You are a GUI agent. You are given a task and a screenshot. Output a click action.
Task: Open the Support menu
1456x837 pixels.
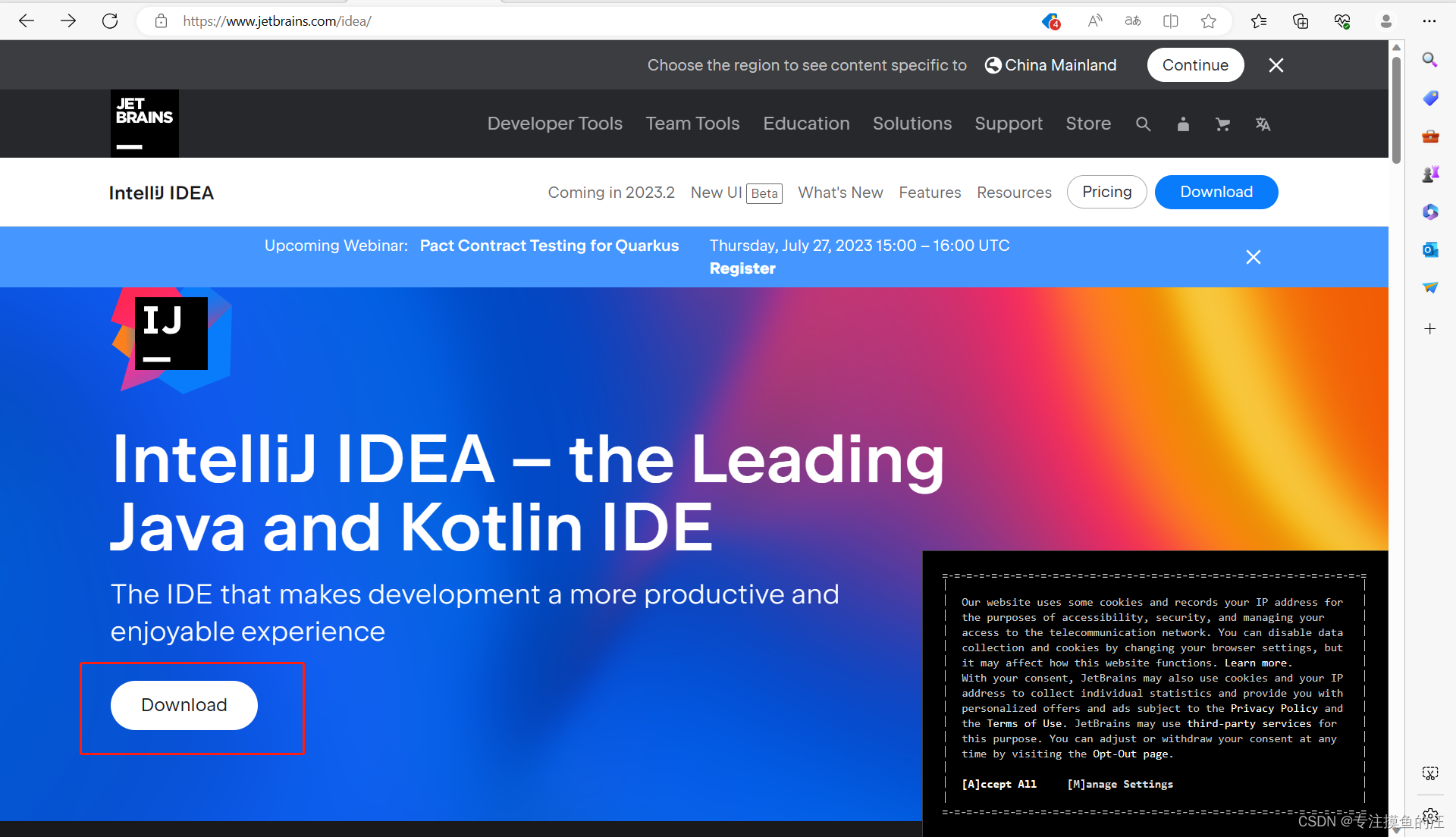pyautogui.click(x=1009, y=124)
